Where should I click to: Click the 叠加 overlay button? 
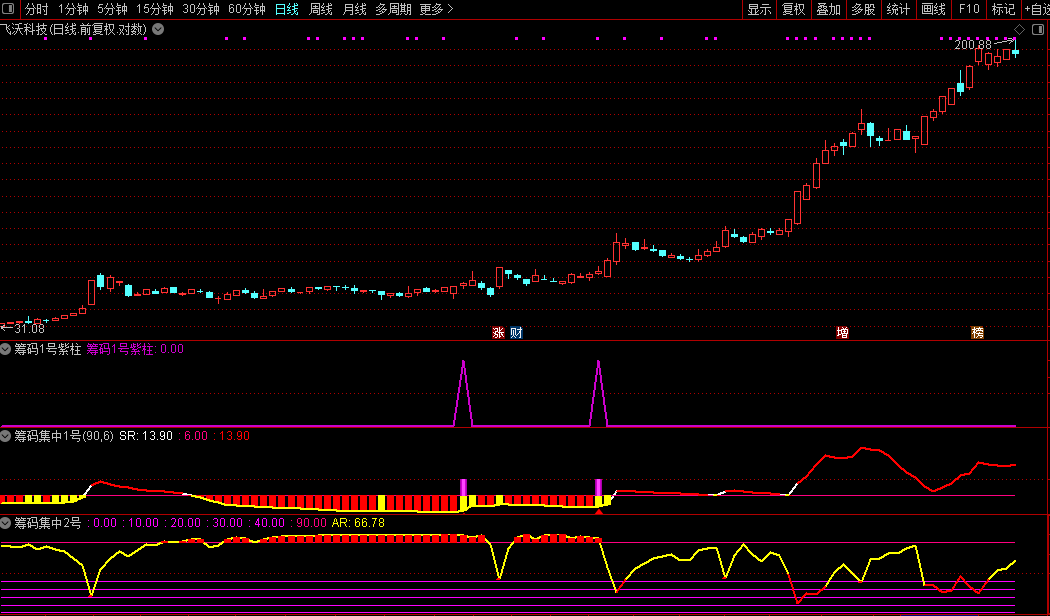point(828,10)
